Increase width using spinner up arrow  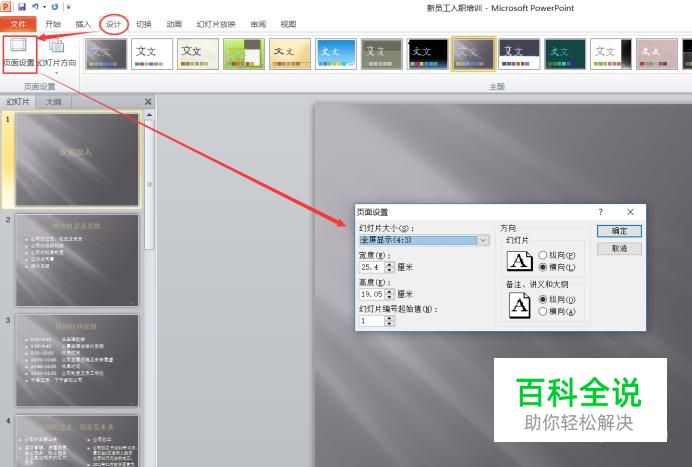coord(389,264)
